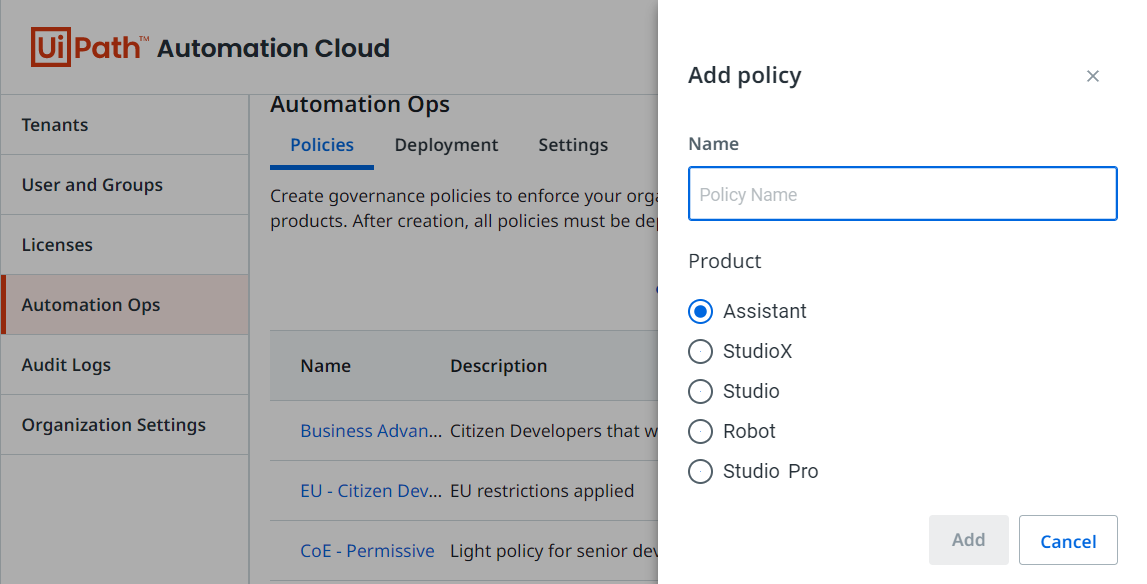Switch to the Policies tab
Viewport: 1147px width, 584px height.
tap(322, 145)
